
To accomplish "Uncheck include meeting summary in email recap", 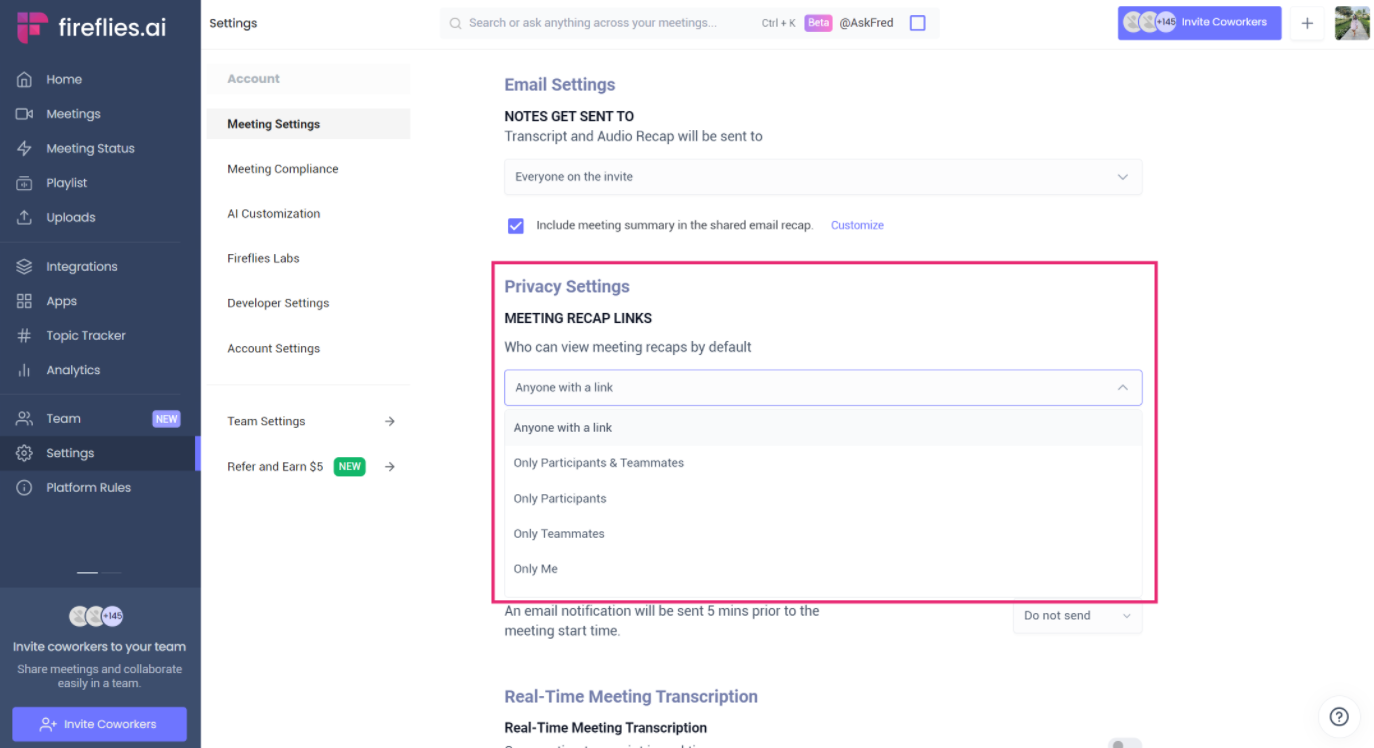I will coord(515,225).
